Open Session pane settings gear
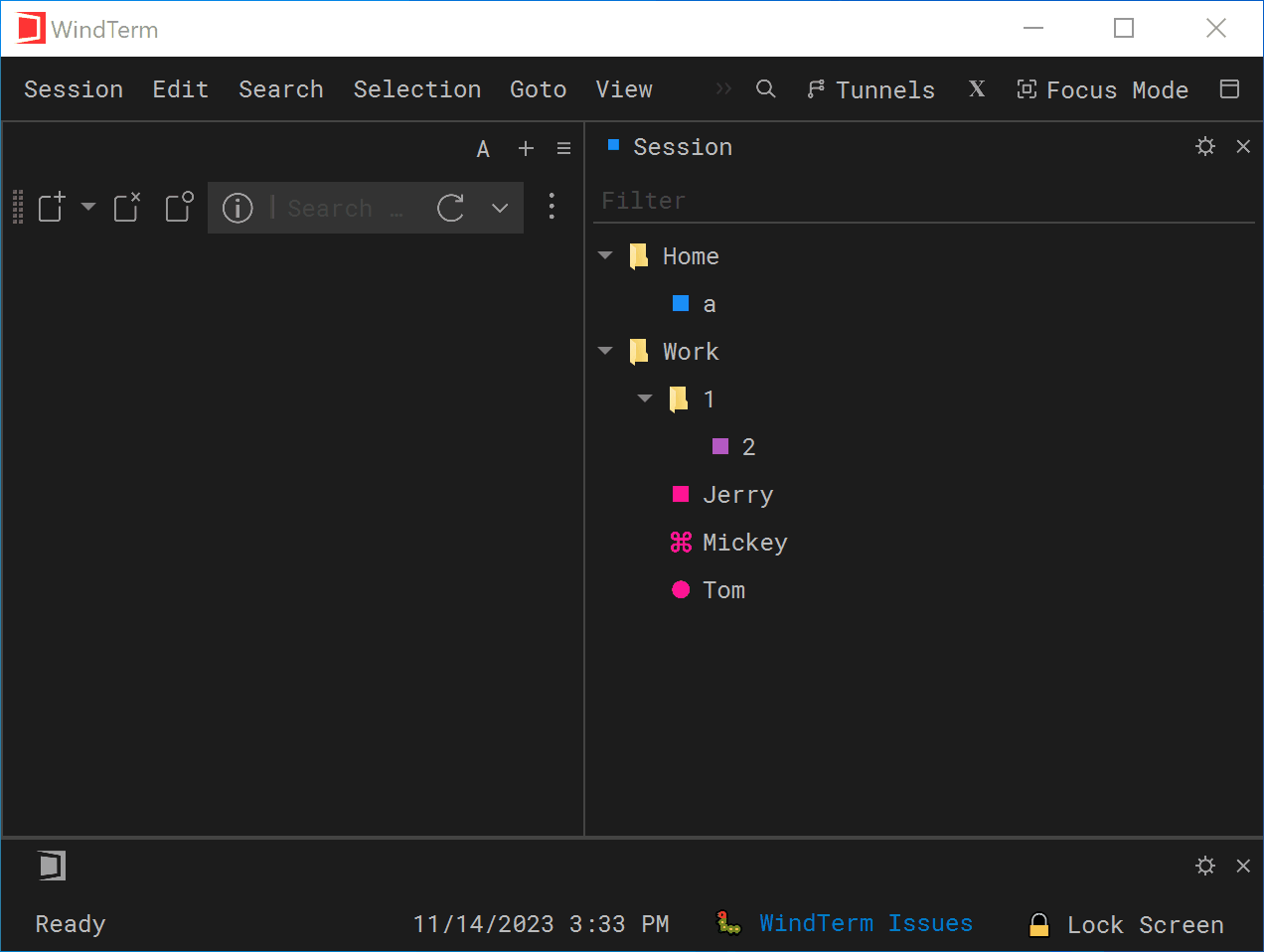The image size is (1264, 952). click(x=1205, y=146)
